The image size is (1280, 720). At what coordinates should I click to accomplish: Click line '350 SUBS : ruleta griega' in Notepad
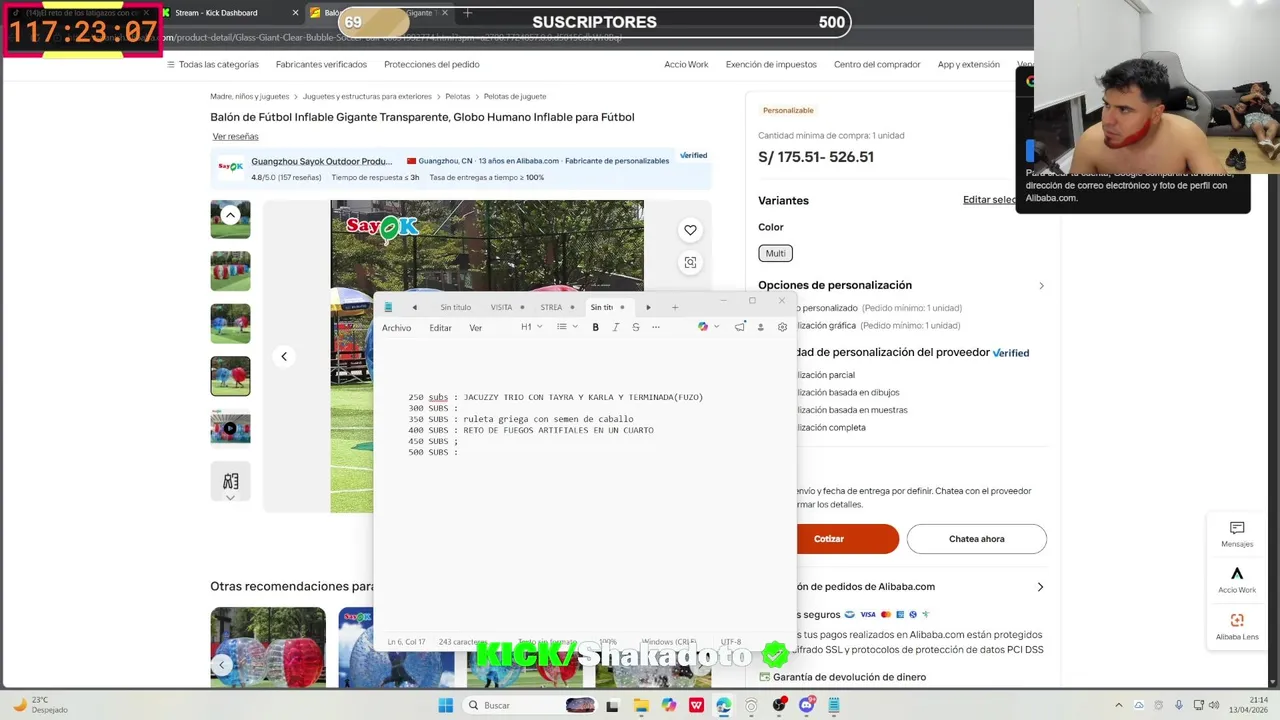coord(520,419)
